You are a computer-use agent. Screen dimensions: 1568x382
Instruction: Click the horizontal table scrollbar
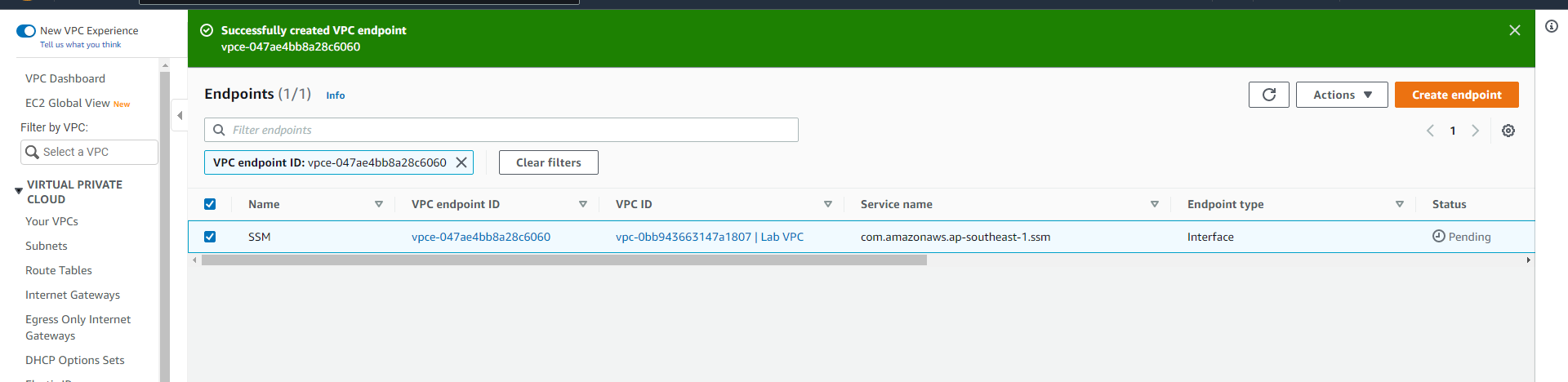coord(563,260)
